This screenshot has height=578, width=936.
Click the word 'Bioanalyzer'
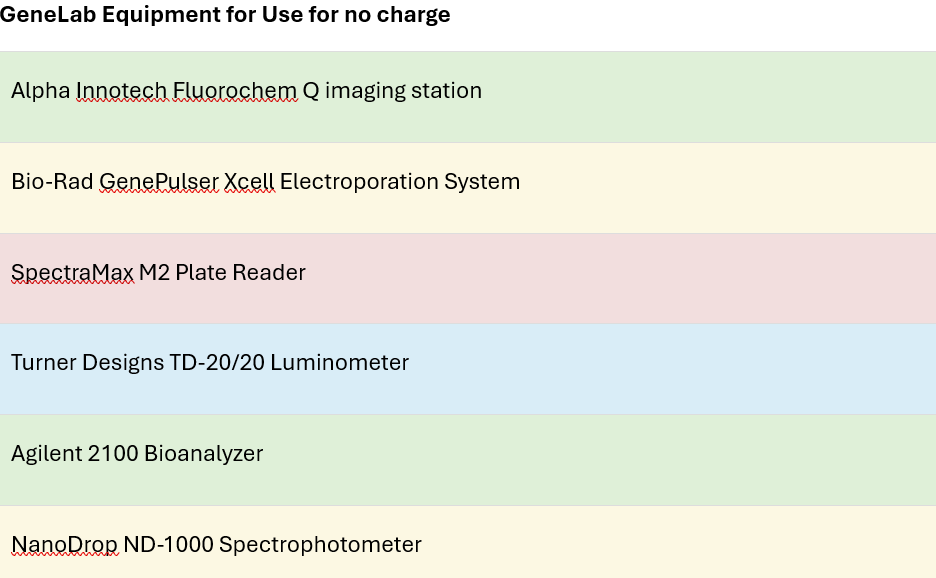[x=203, y=454]
